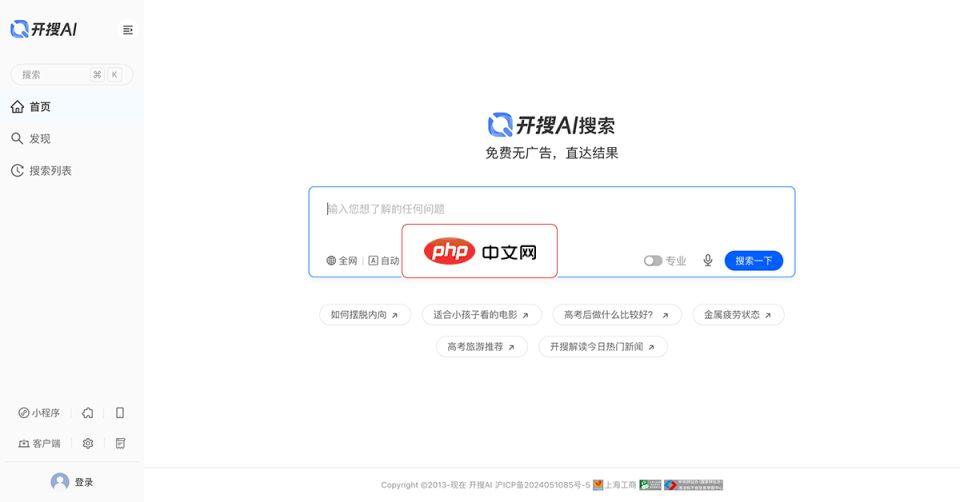960x502 pixels.
Task: Click the microphone voice input icon
Action: 708,260
